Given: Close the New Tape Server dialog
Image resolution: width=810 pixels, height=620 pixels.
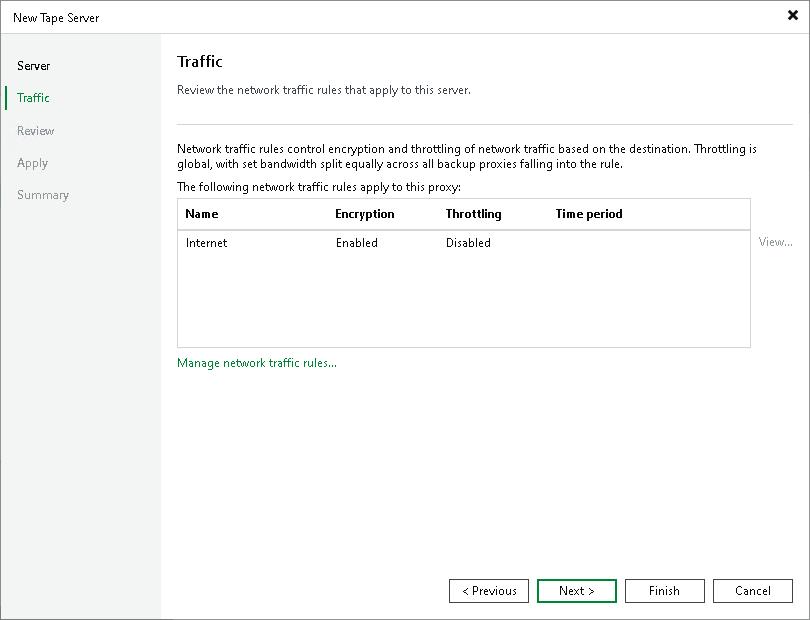Looking at the screenshot, I should point(792,16).
